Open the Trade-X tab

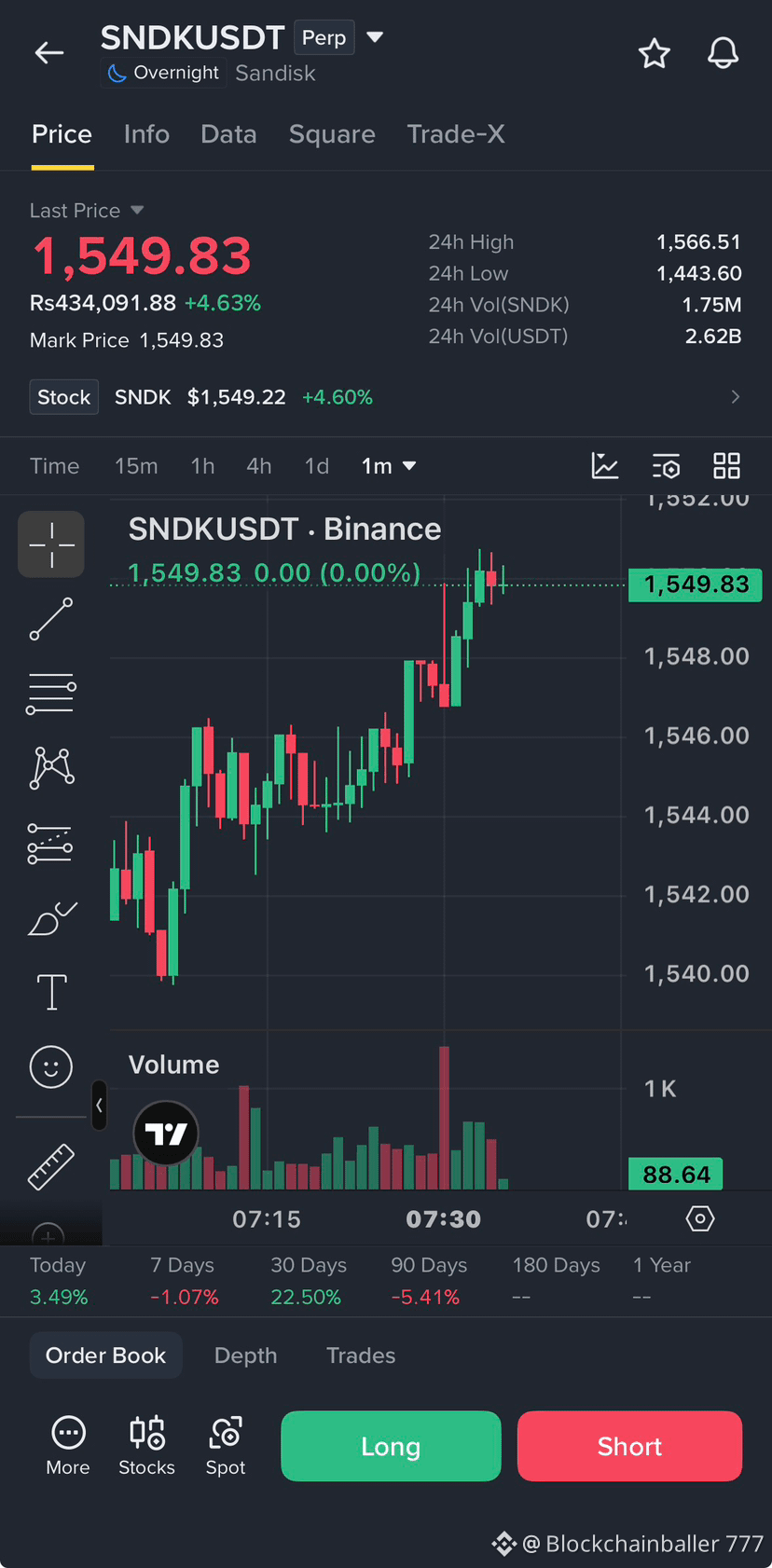[x=456, y=134]
